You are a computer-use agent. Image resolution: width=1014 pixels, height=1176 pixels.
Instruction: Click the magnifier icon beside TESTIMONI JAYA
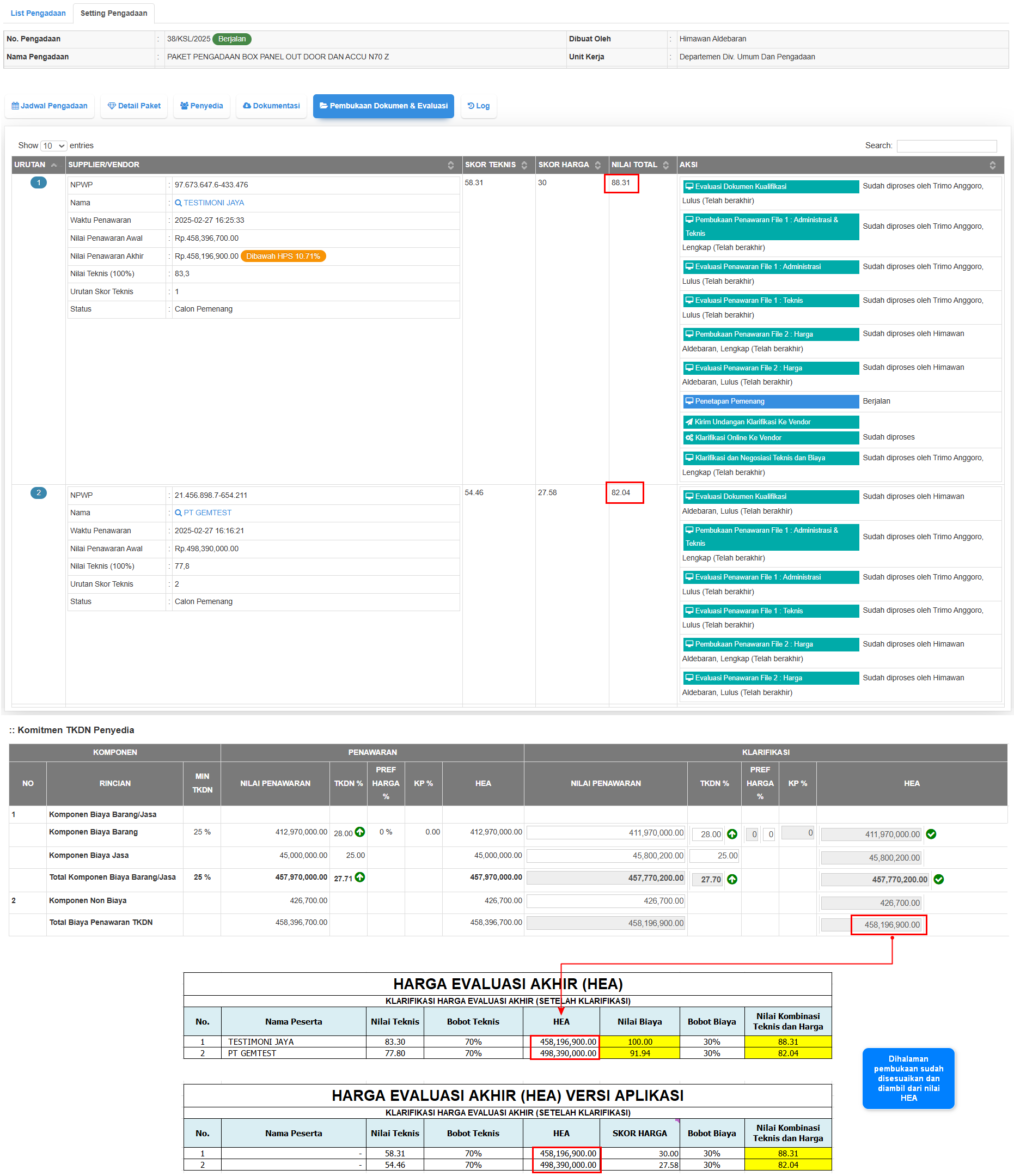pos(178,203)
